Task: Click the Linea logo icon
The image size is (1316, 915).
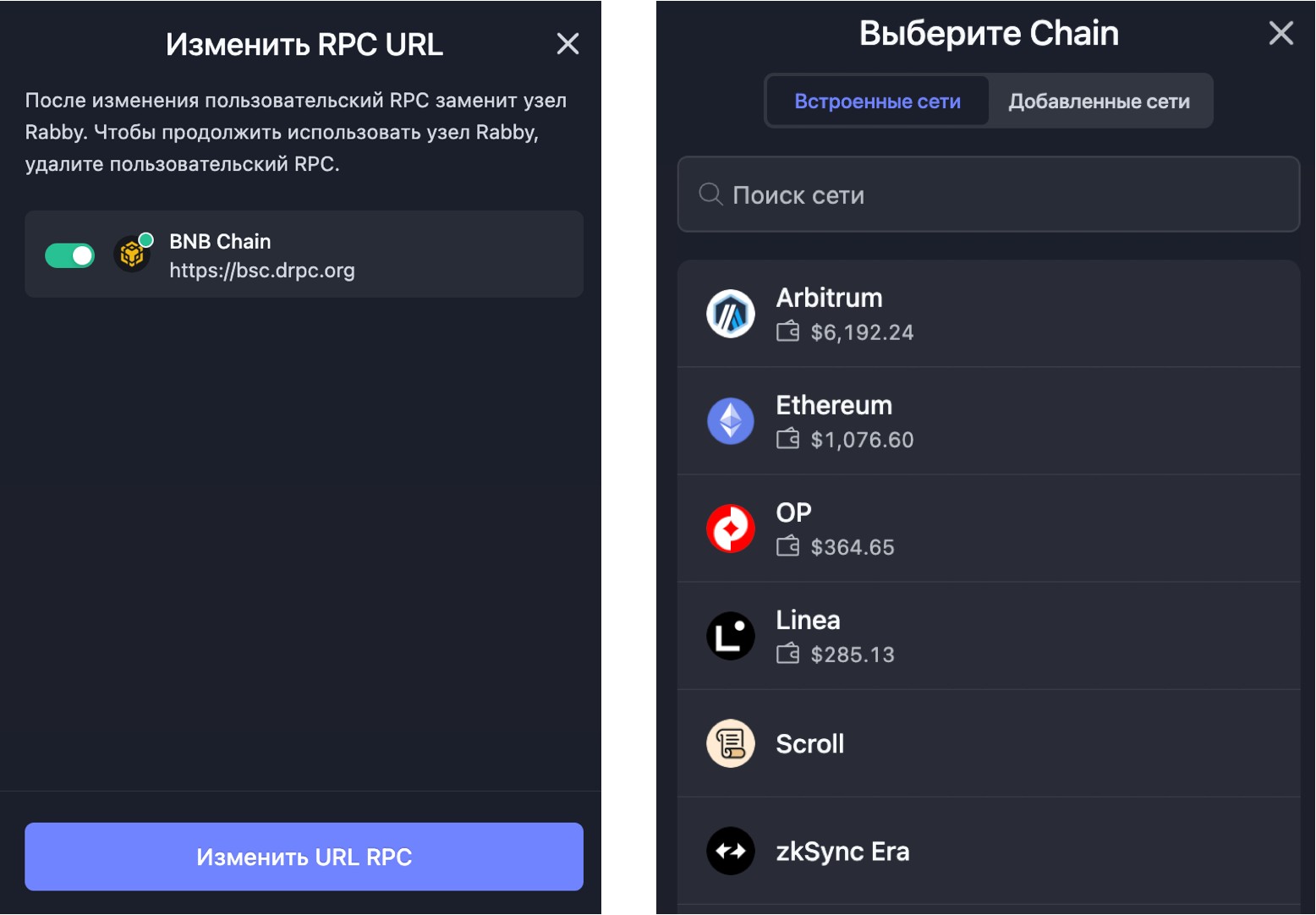Action: tap(731, 636)
